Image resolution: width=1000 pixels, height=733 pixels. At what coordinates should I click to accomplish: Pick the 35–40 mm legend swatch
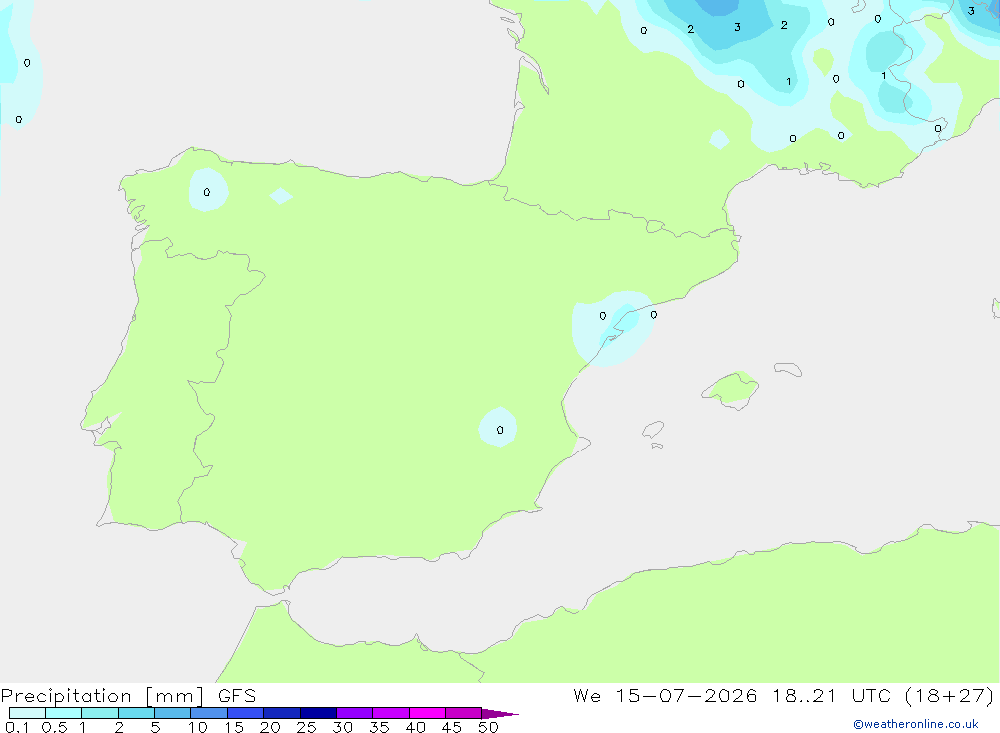point(391,713)
